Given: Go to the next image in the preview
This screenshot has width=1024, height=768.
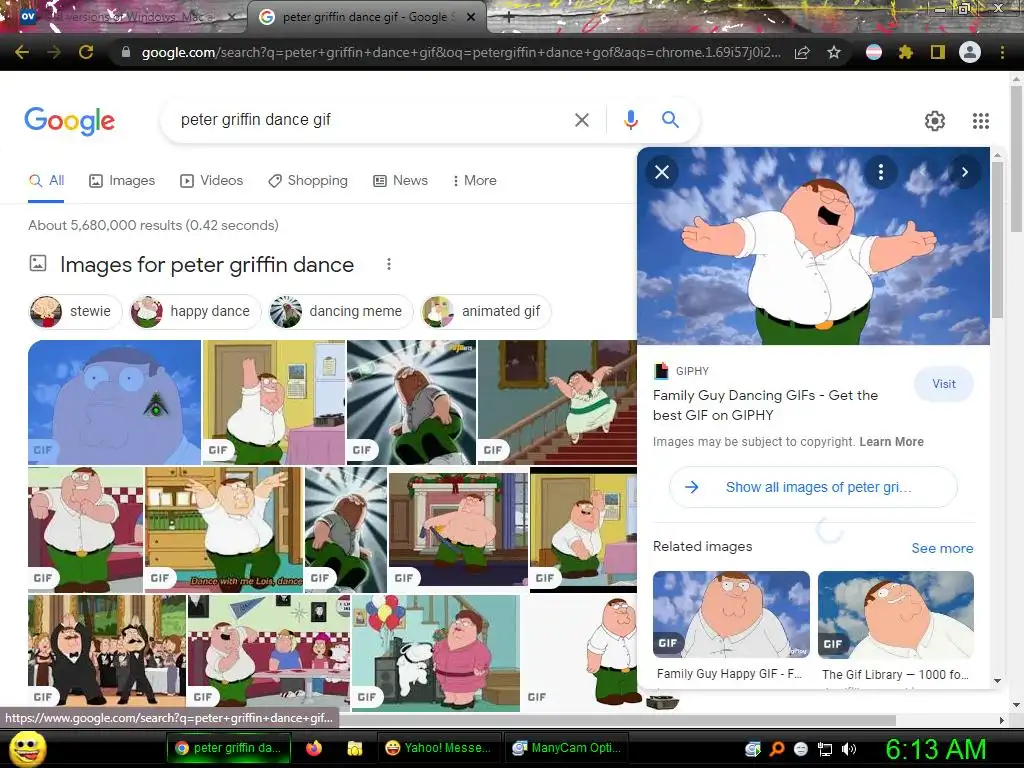Looking at the screenshot, I should click(x=965, y=172).
